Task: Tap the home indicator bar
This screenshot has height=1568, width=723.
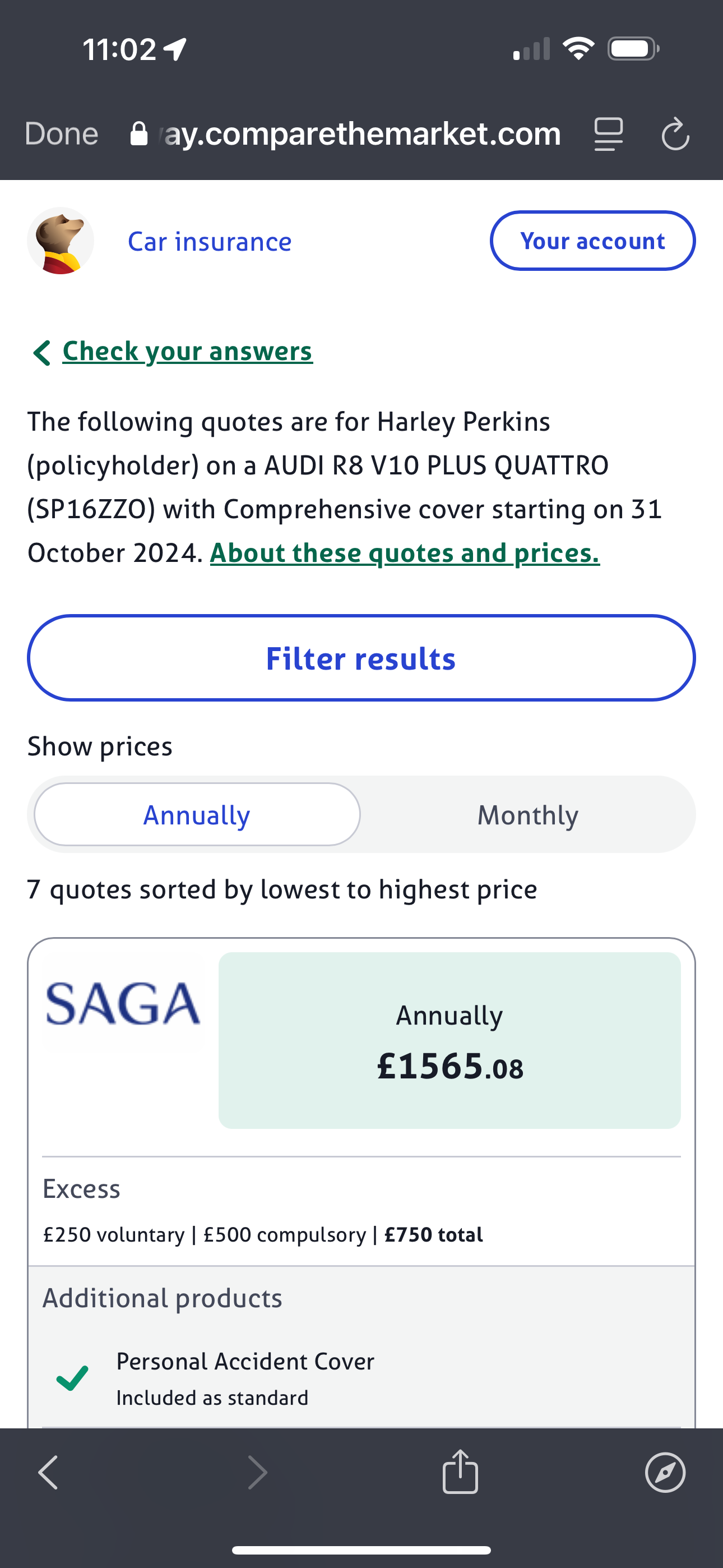Action: point(361,1549)
